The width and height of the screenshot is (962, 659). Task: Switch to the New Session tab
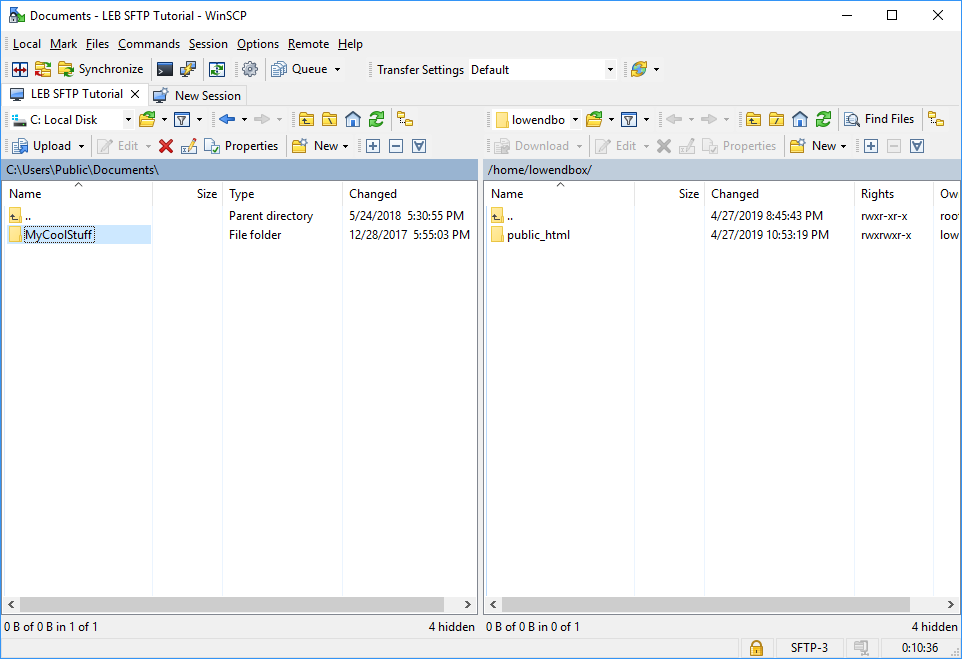pyautogui.click(x=198, y=96)
